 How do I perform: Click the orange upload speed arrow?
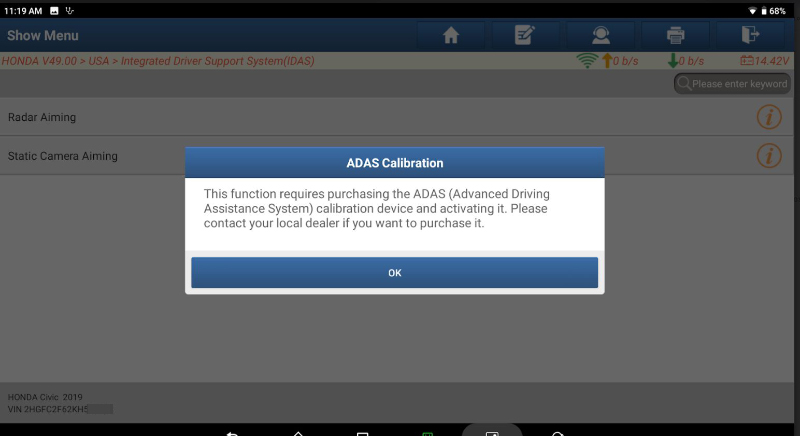(607, 61)
